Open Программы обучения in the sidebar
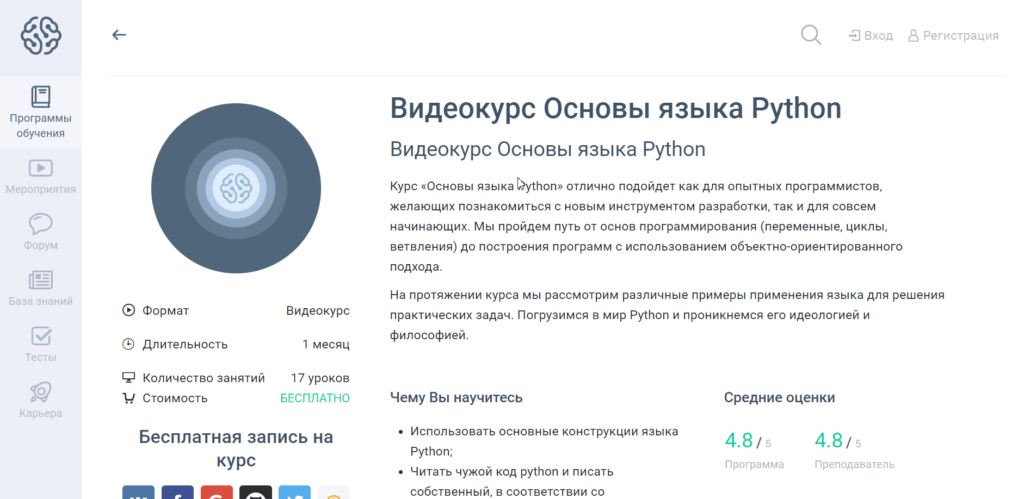Viewport: 1024px width, 499px height. [x=41, y=111]
